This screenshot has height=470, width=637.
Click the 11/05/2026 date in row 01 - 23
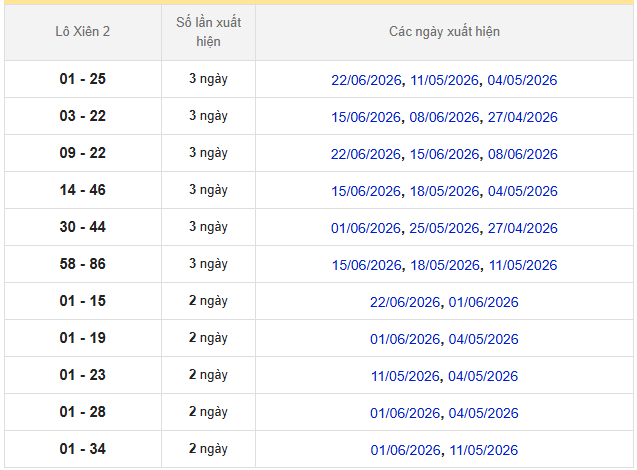point(405,376)
